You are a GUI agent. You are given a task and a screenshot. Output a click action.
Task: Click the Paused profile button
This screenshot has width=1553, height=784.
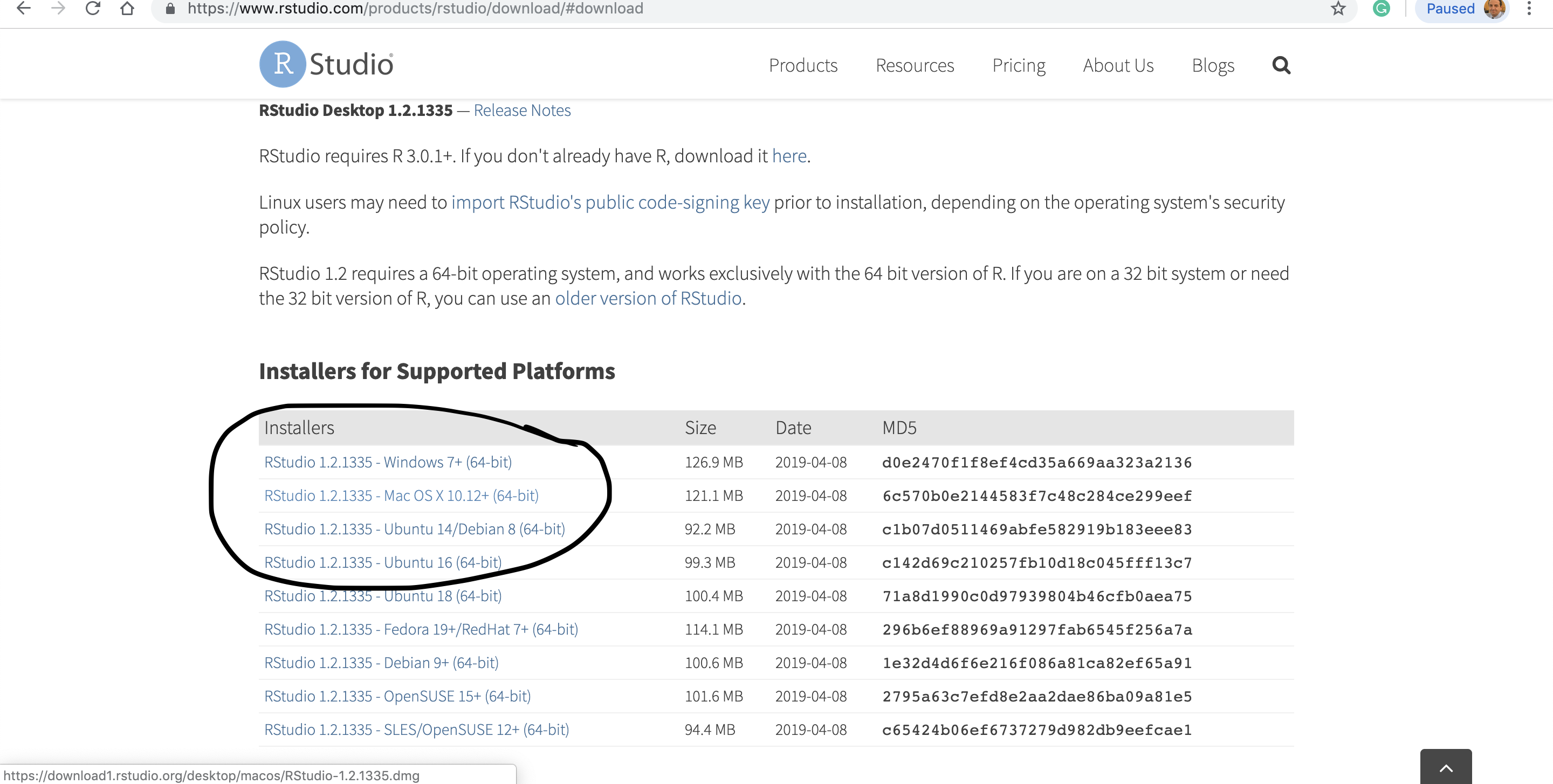1462,9
